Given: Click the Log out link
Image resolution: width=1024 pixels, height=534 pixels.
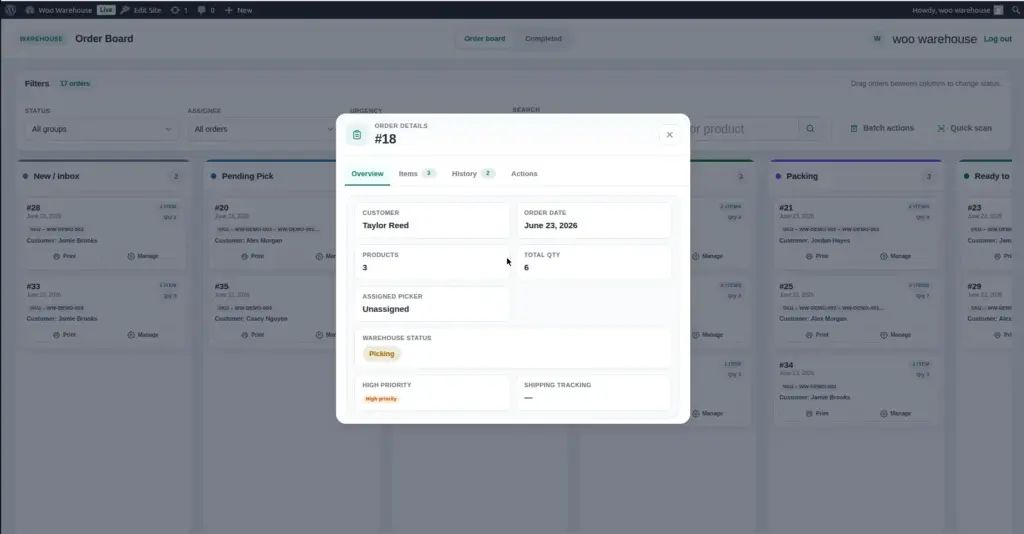Looking at the screenshot, I should pyautogui.click(x=998, y=39).
